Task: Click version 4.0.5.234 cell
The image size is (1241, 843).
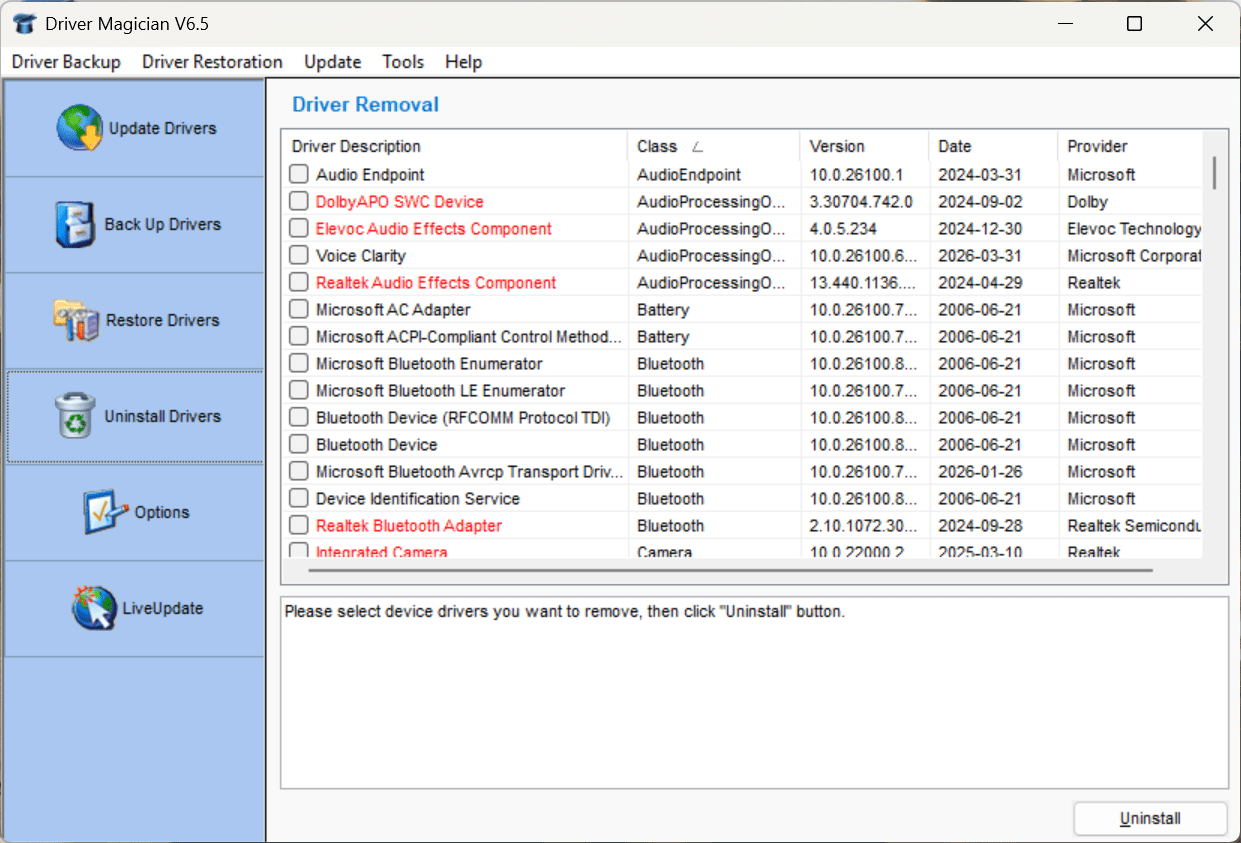Action: pyautogui.click(x=843, y=228)
